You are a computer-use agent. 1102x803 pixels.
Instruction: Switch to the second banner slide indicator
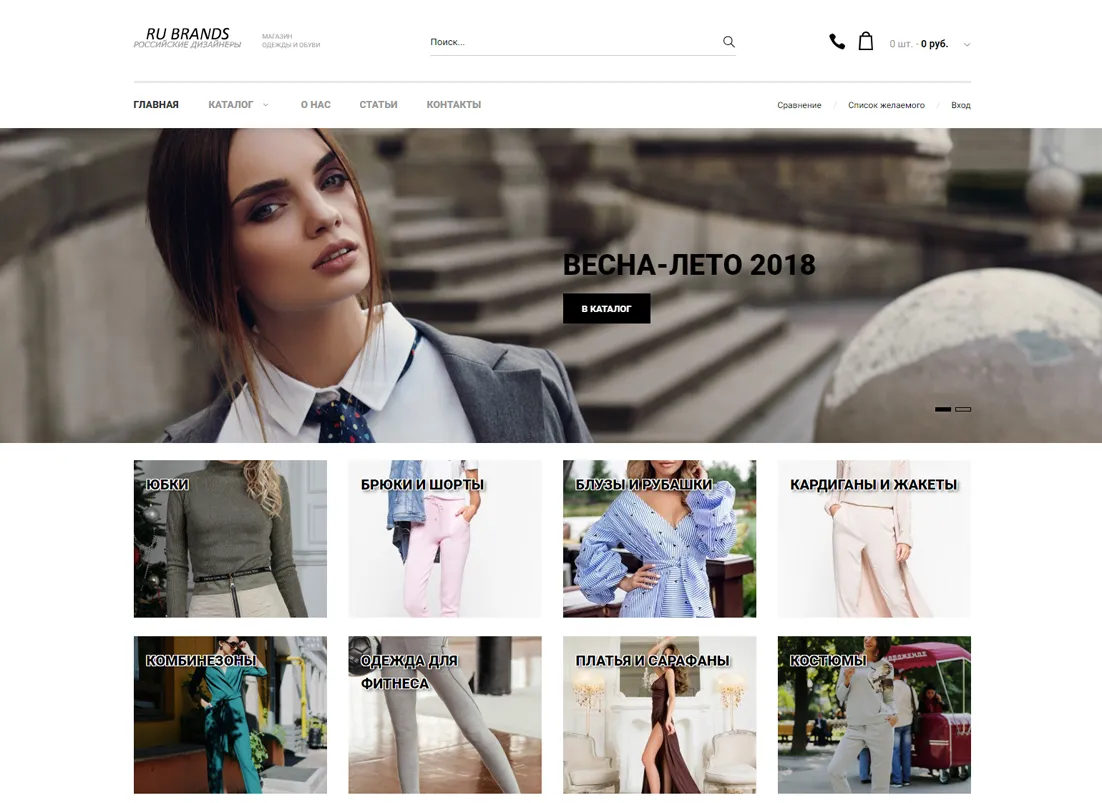[x=963, y=409]
